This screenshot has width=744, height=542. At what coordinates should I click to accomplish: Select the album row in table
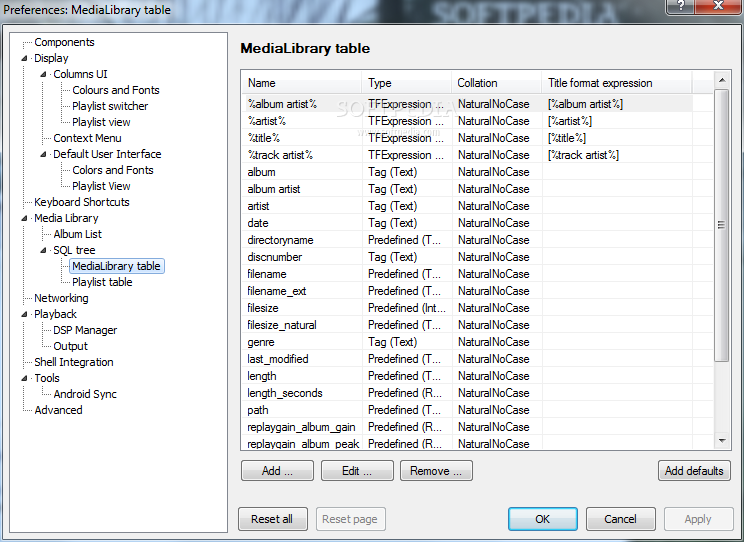[x=467, y=172]
